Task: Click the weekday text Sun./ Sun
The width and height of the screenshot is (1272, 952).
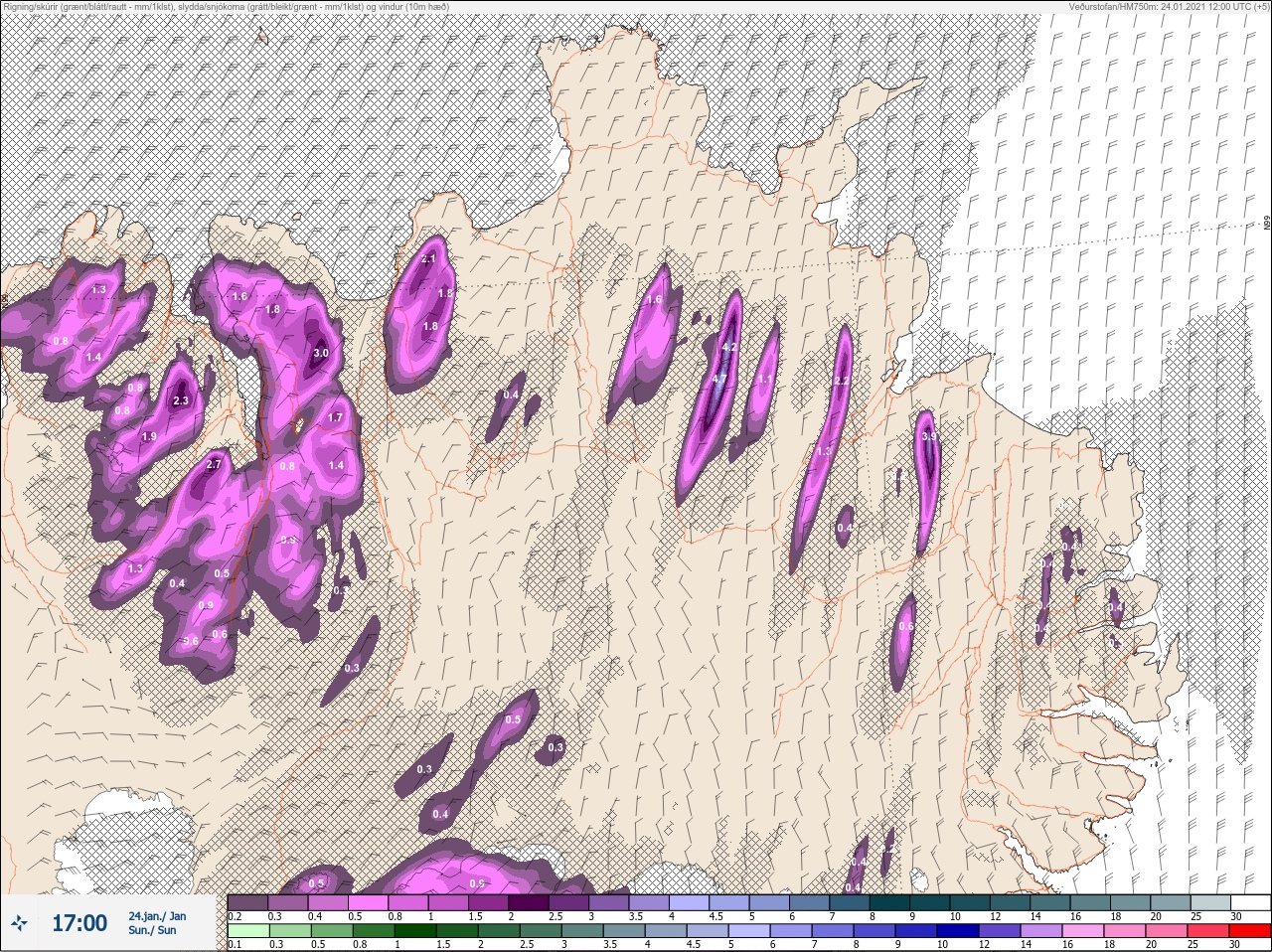Action: point(152,930)
